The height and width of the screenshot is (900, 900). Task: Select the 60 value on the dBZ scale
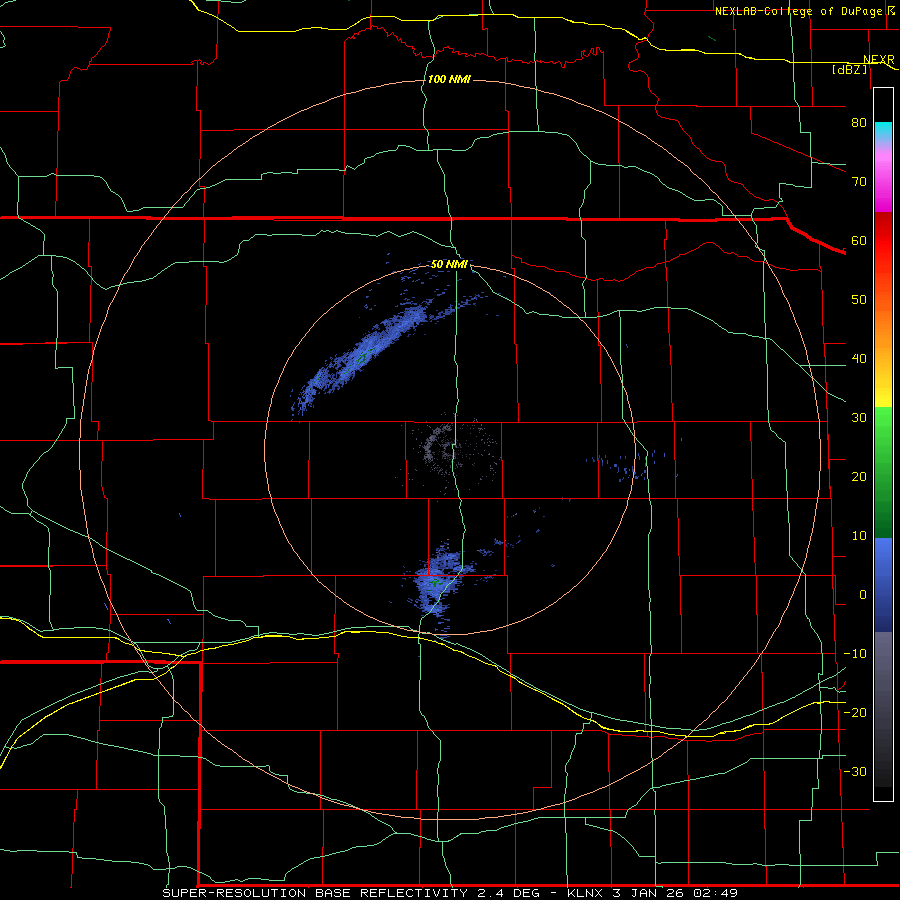click(859, 240)
